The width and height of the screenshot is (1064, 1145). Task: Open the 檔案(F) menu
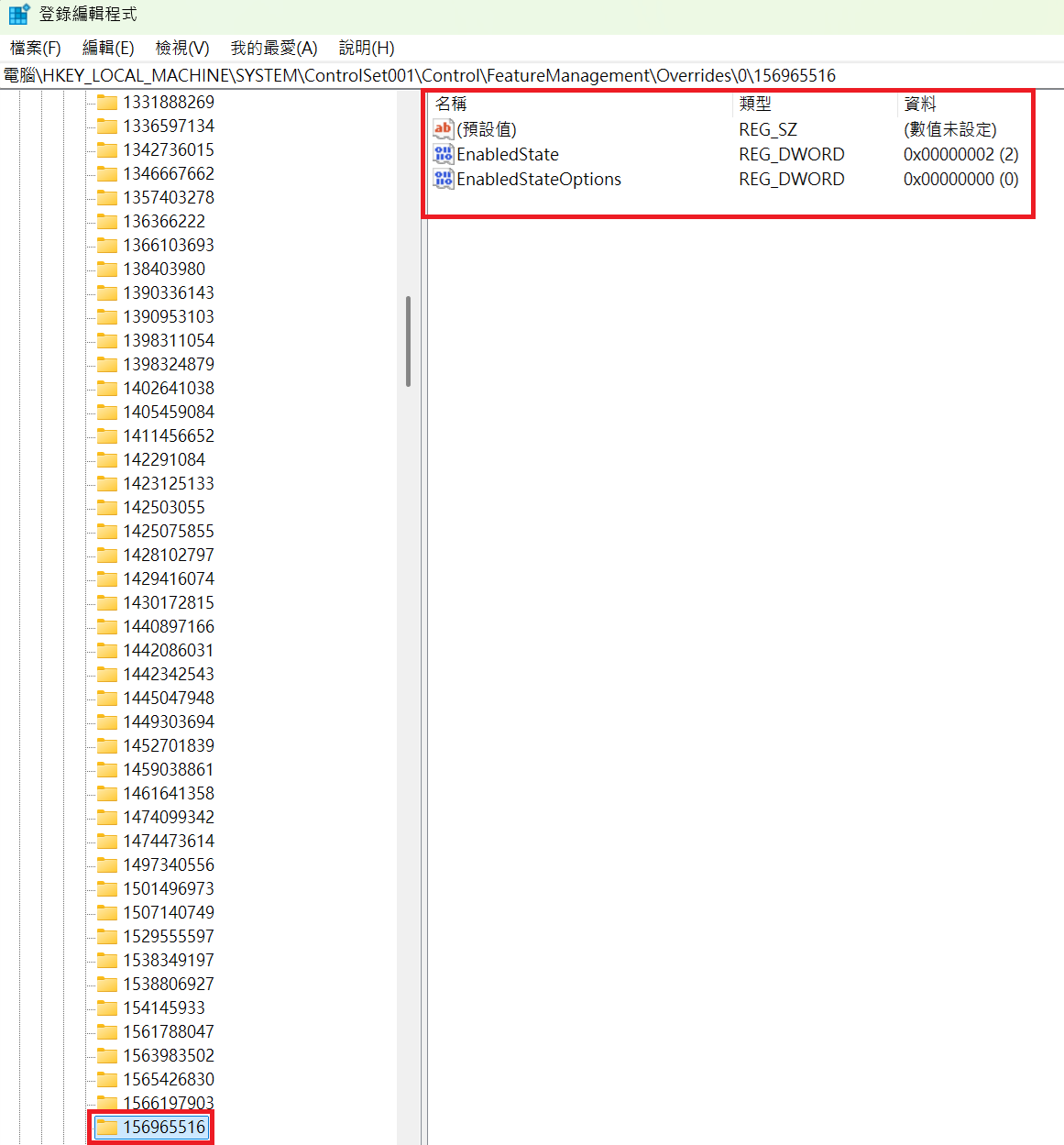36,48
